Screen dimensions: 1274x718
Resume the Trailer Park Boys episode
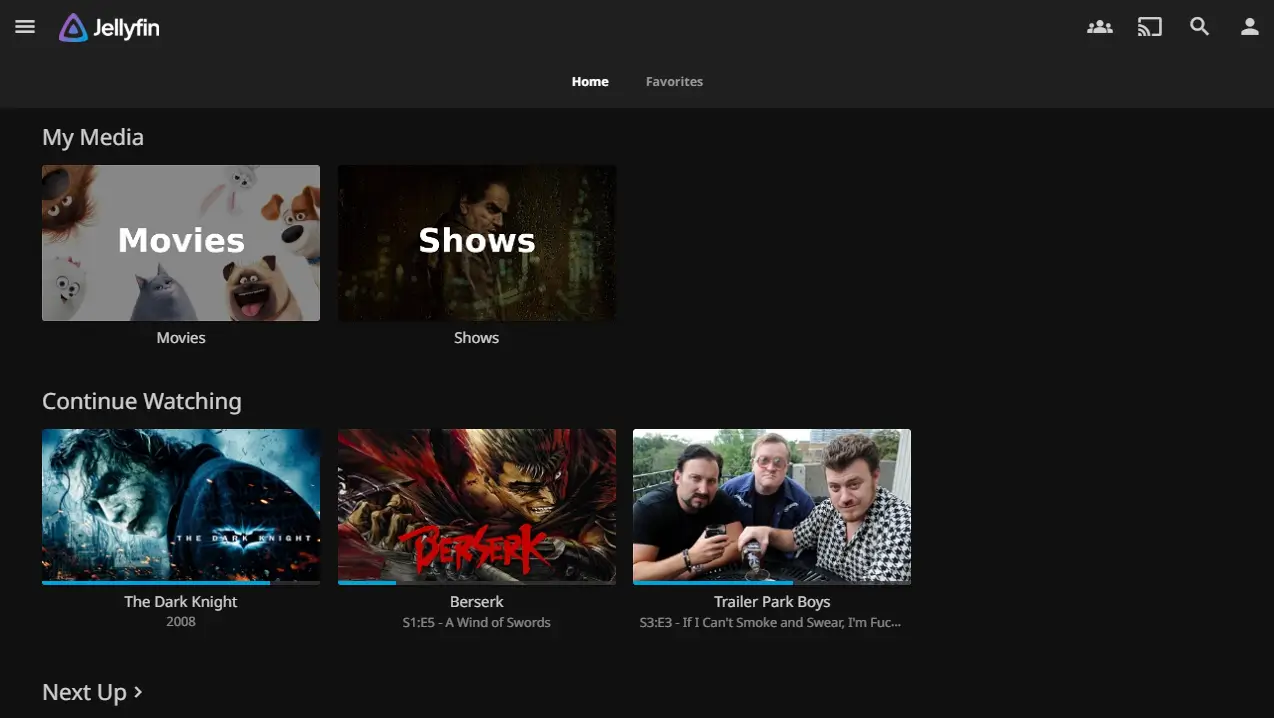pyautogui.click(x=771, y=505)
